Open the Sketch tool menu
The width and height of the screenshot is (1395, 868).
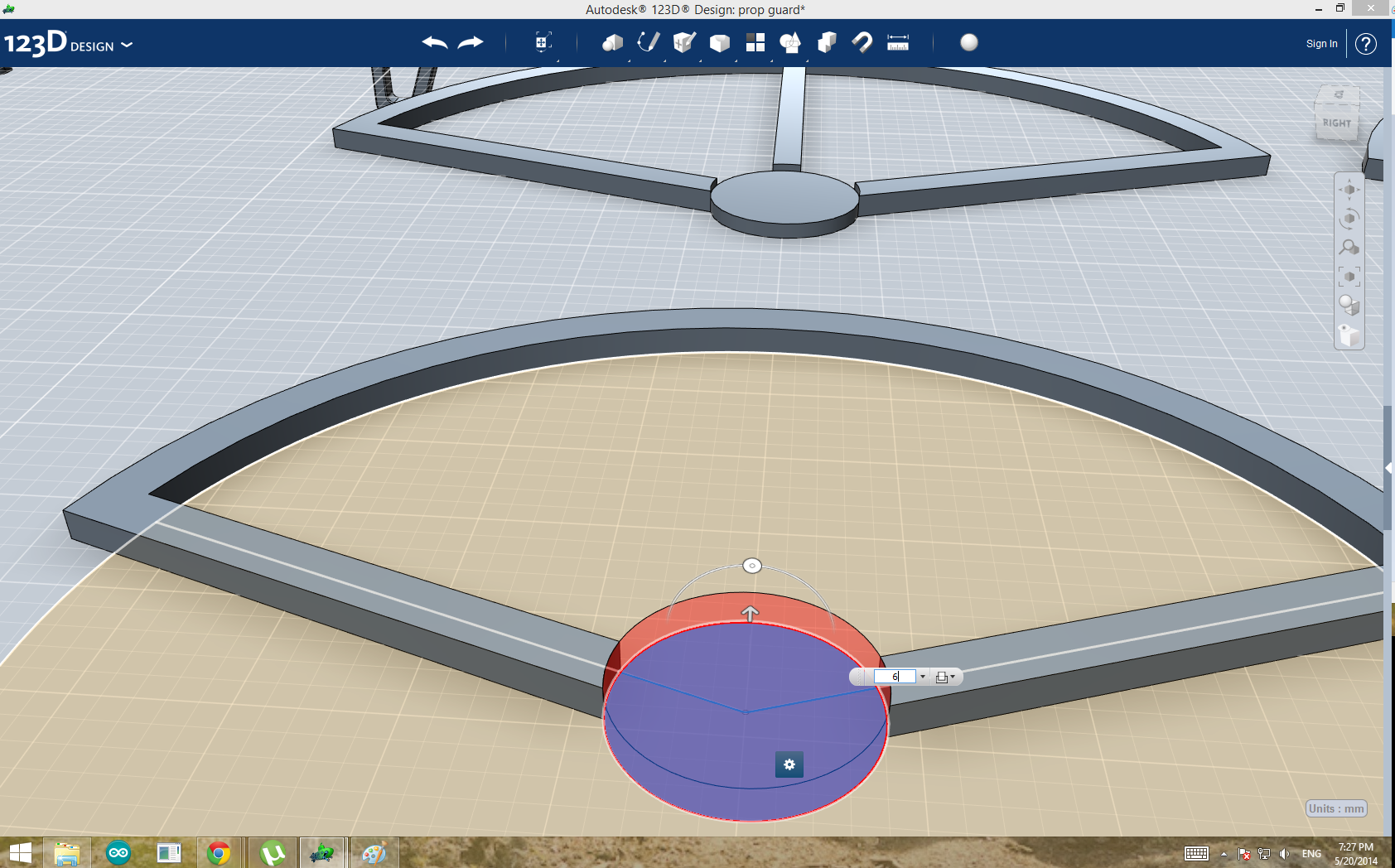point(648,42)
